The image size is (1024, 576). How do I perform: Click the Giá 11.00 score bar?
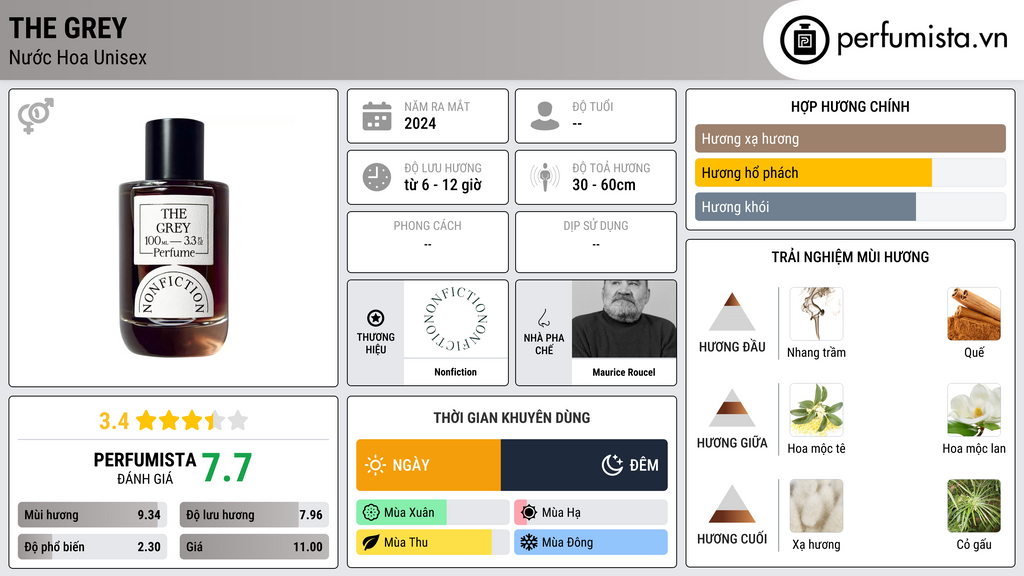pyautogui.click(x=254, y=547)
